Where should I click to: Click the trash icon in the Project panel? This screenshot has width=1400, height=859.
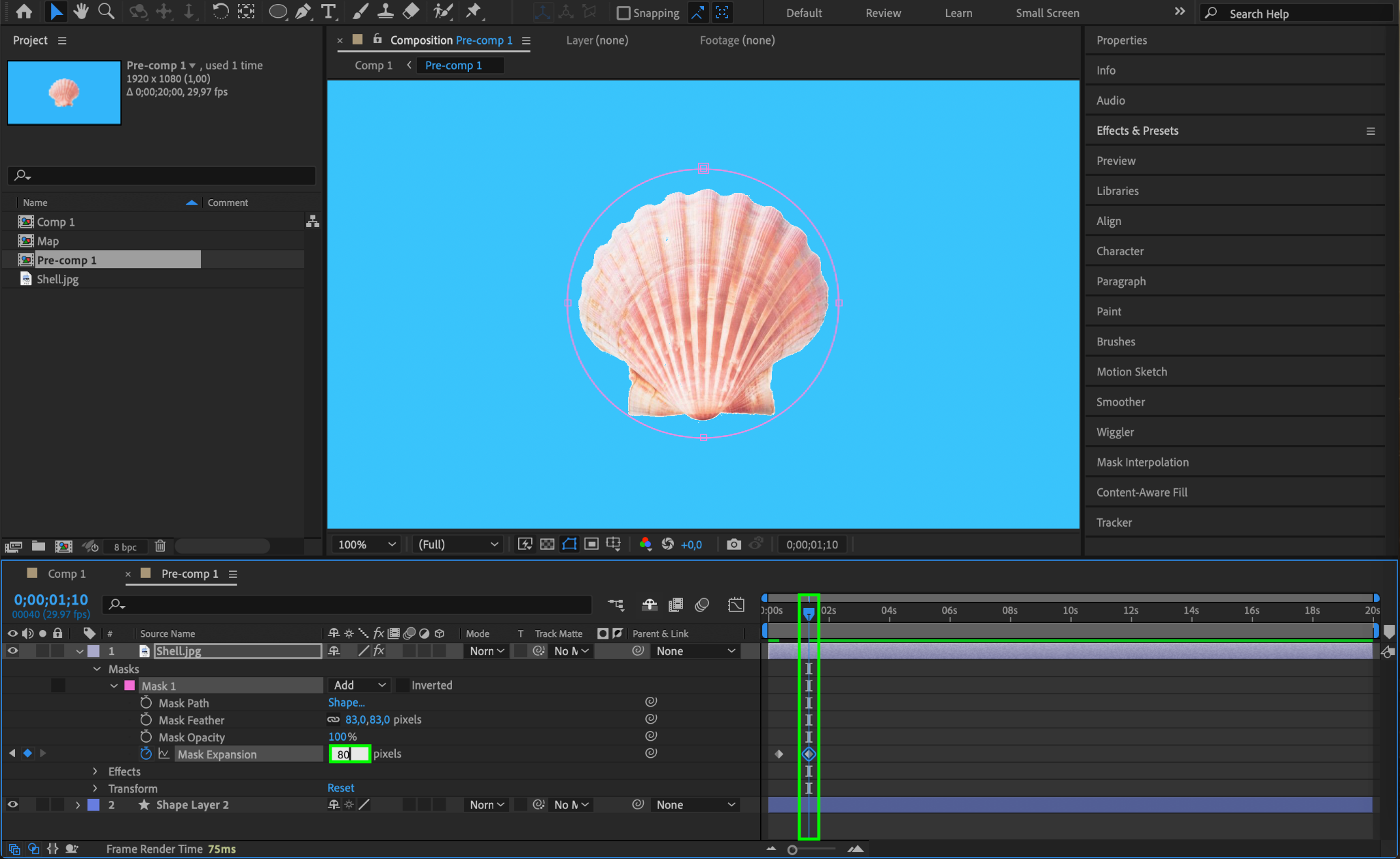point(160,546)
